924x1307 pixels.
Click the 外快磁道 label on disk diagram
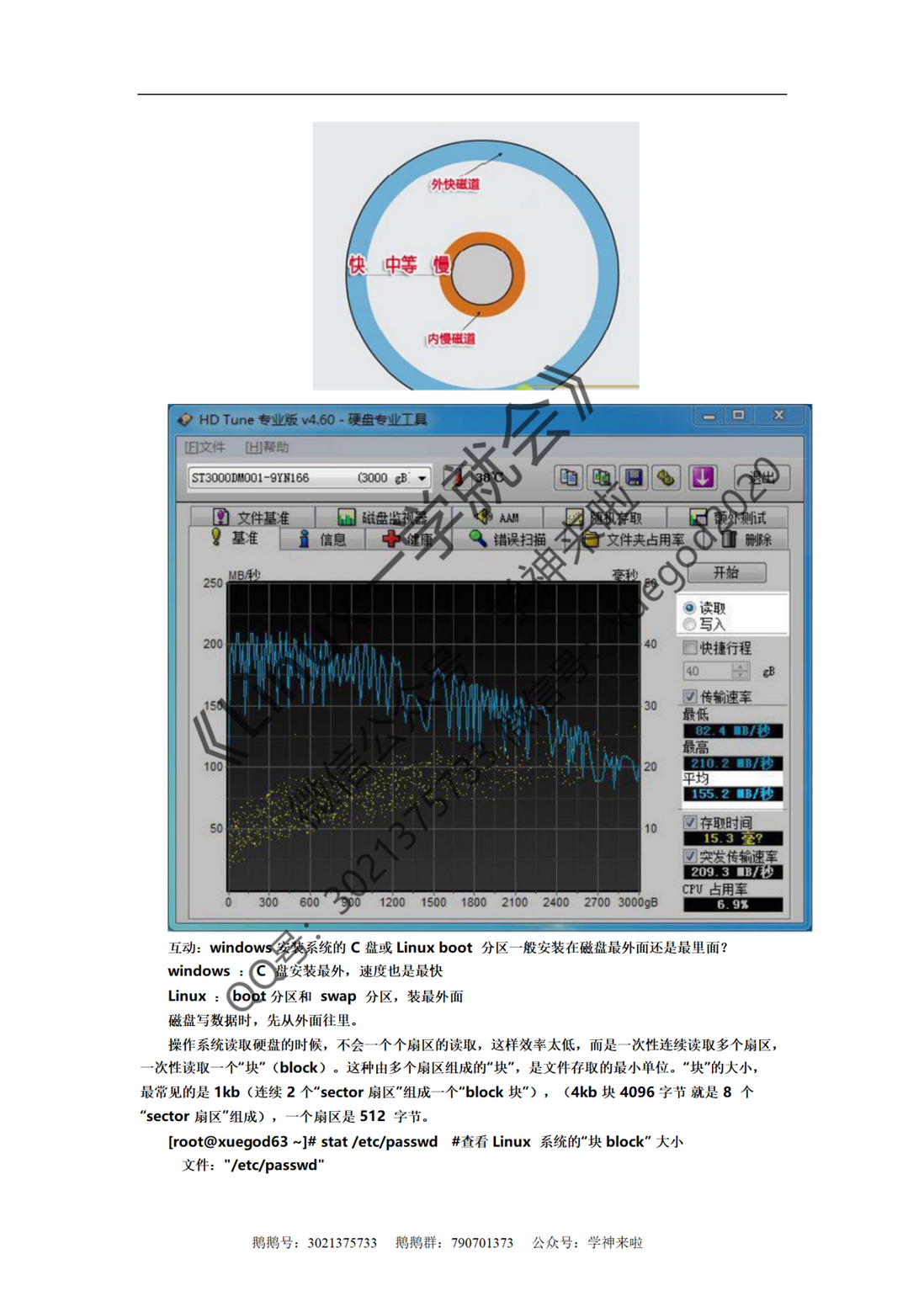click(454, 183)
